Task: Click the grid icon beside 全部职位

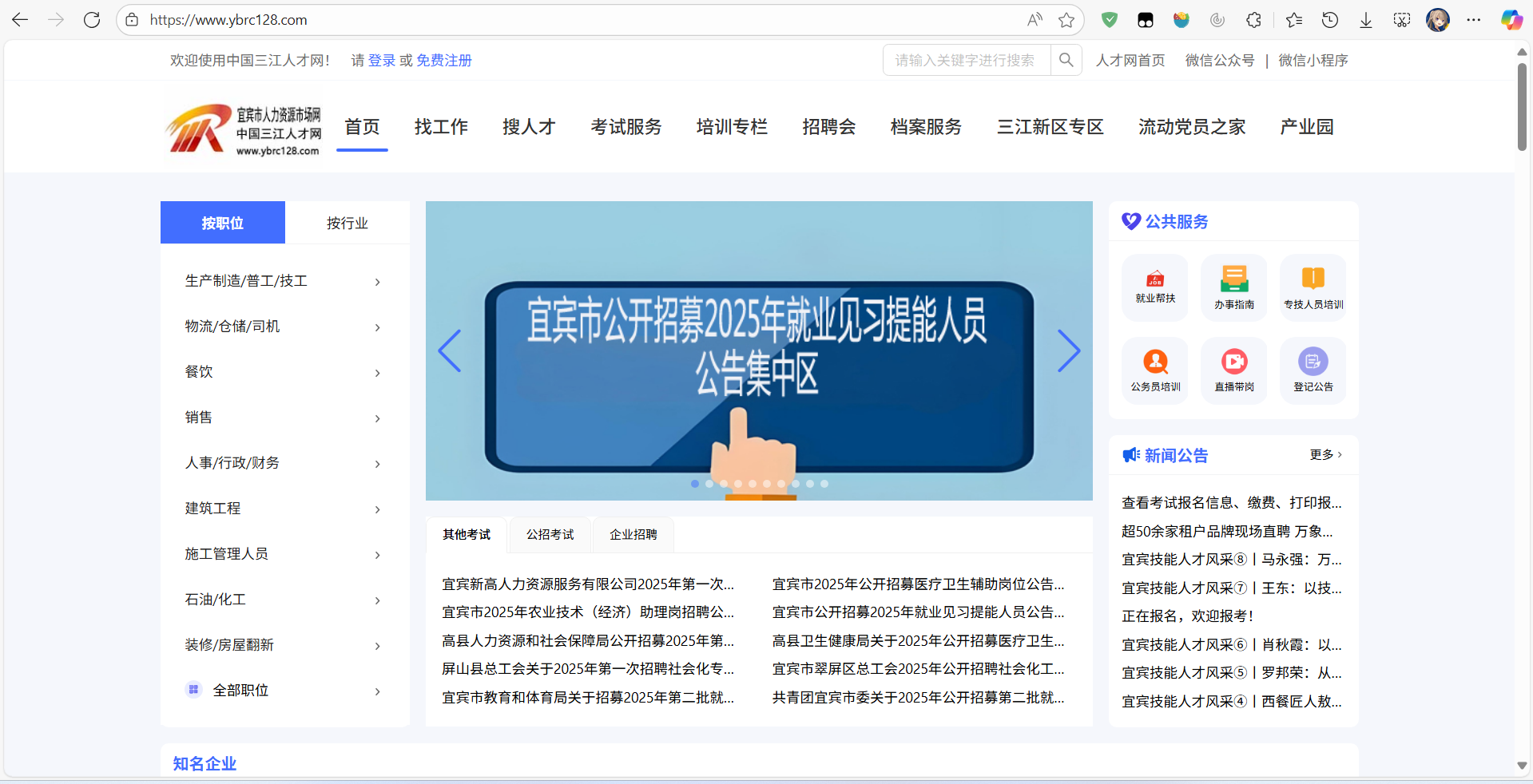Action: pos(193,690)
